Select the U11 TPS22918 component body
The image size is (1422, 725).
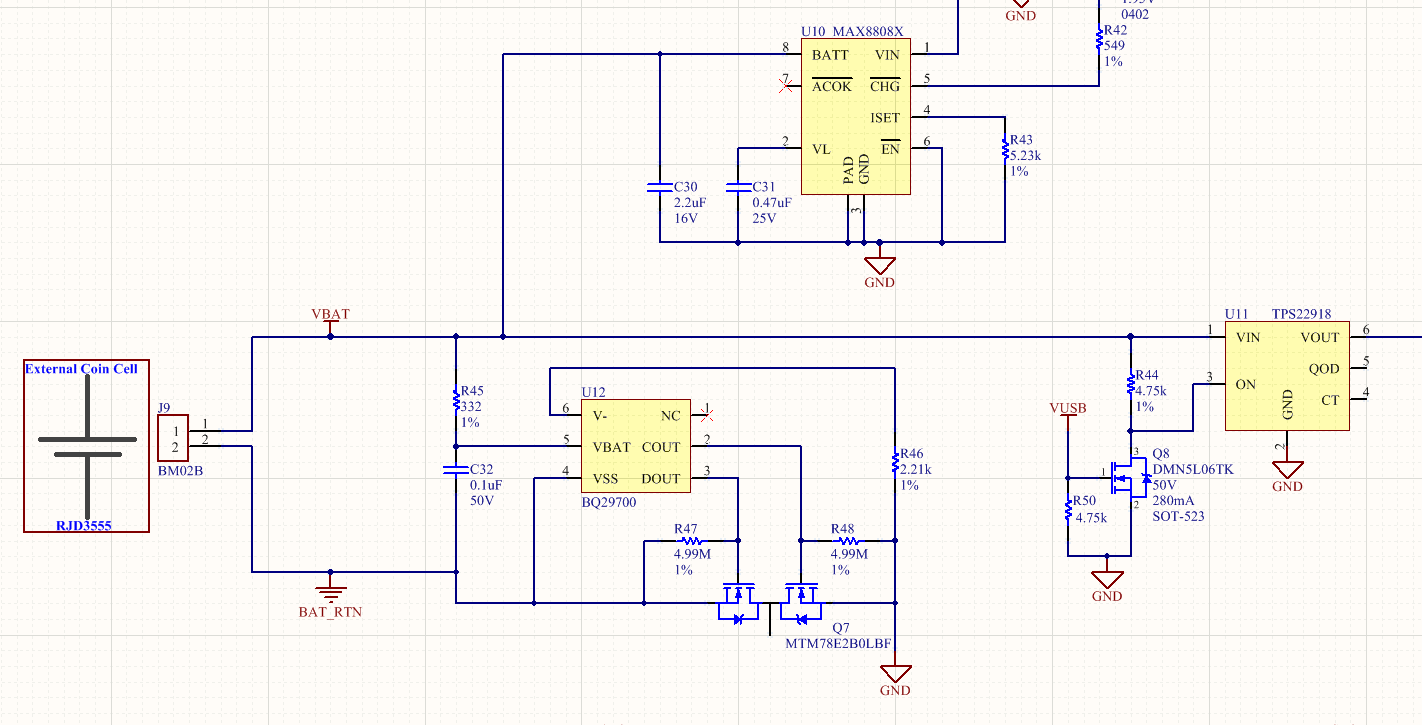click(1287, 375)
